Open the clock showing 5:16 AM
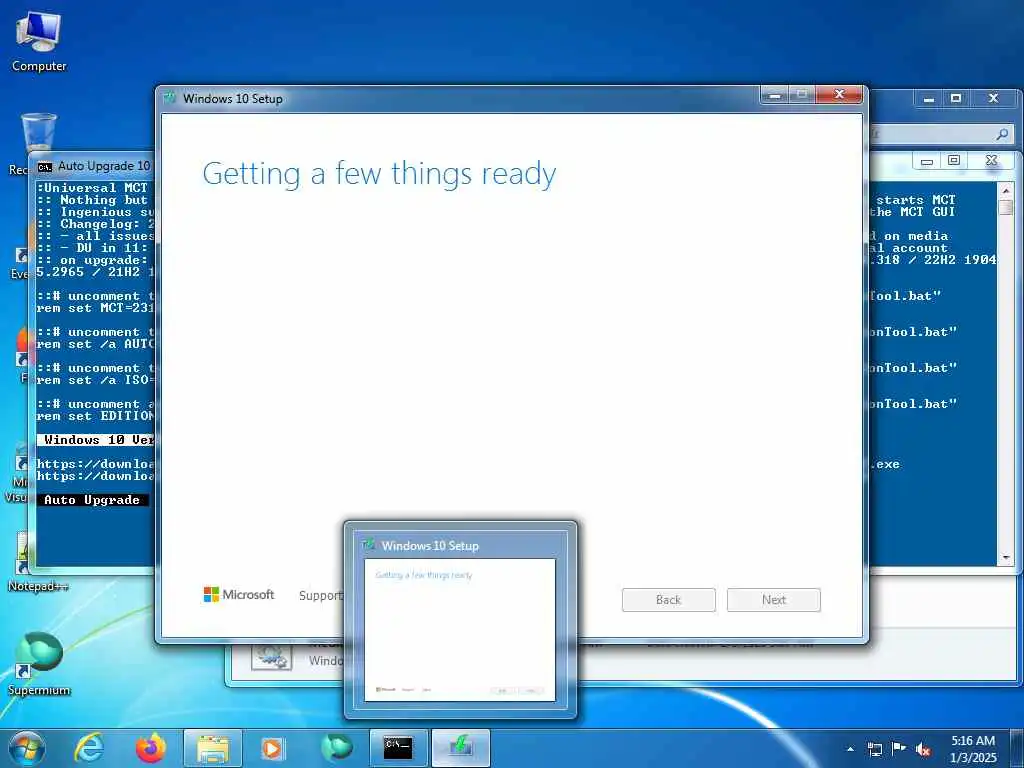The height and width of the screenshot is (768, 1024). click(x=973, y=748)
